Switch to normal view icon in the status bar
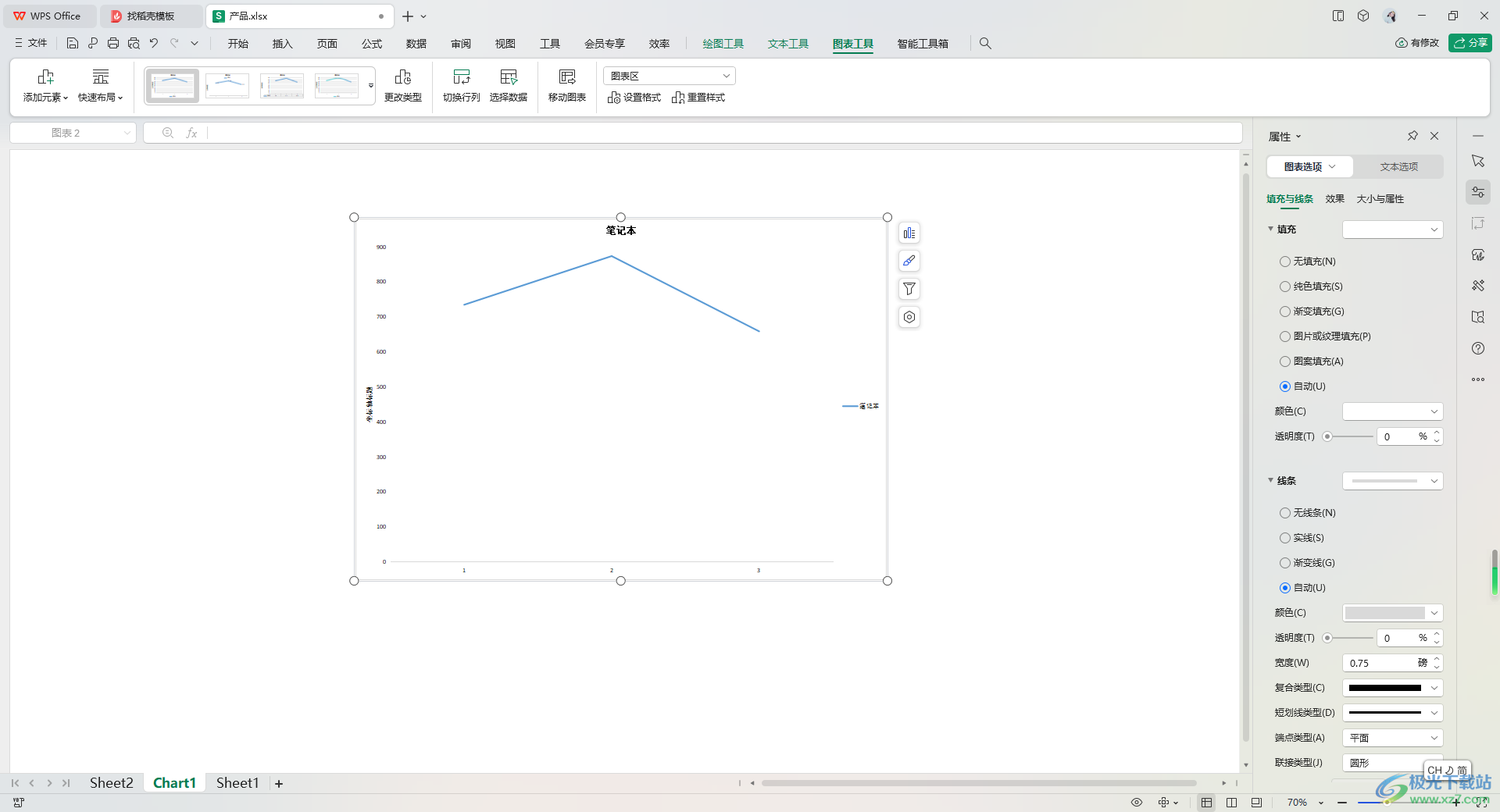Viewport: 1500px width, 812px height. click(x=1206, y=803)
